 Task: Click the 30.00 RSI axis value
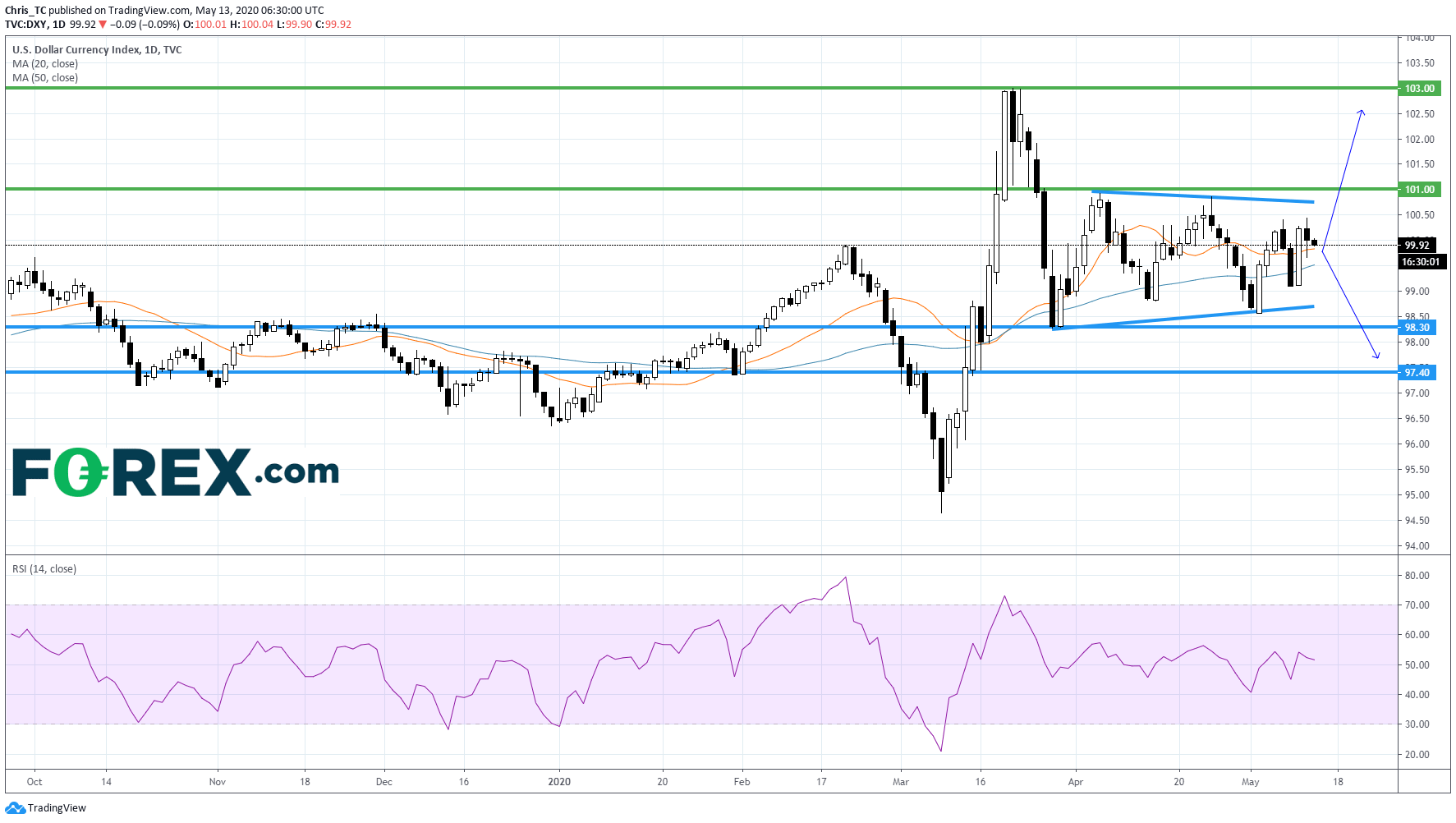tap(1417, 724)
